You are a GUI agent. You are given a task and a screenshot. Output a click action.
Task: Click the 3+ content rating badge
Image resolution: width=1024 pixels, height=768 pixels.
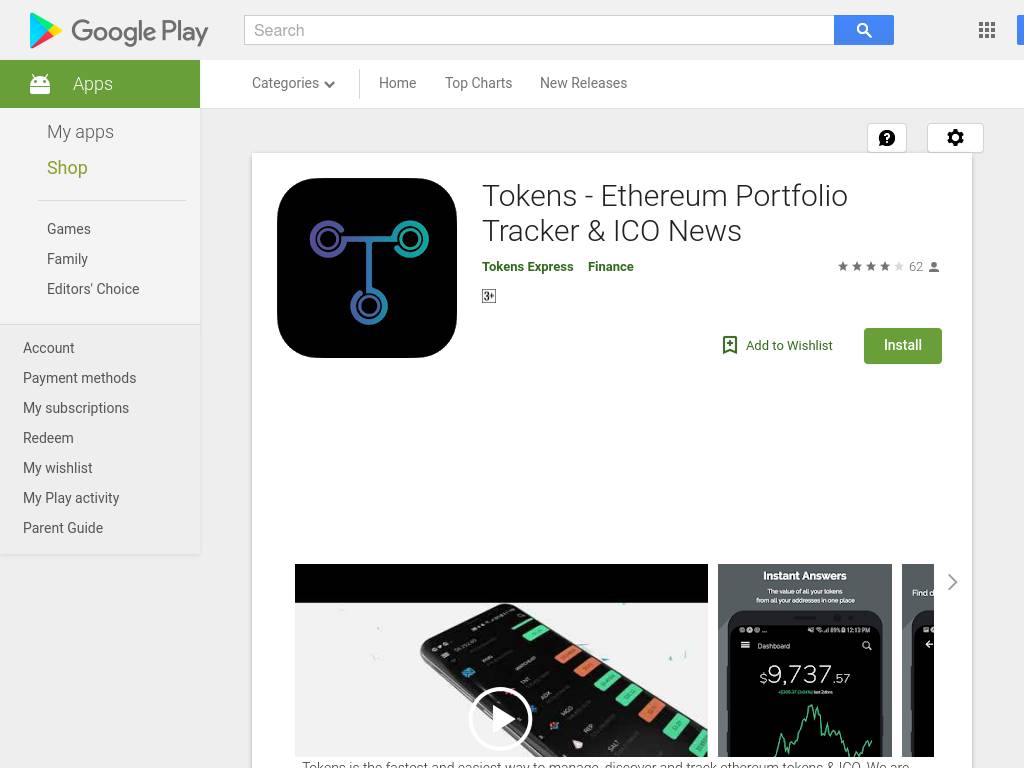(488, 296)
